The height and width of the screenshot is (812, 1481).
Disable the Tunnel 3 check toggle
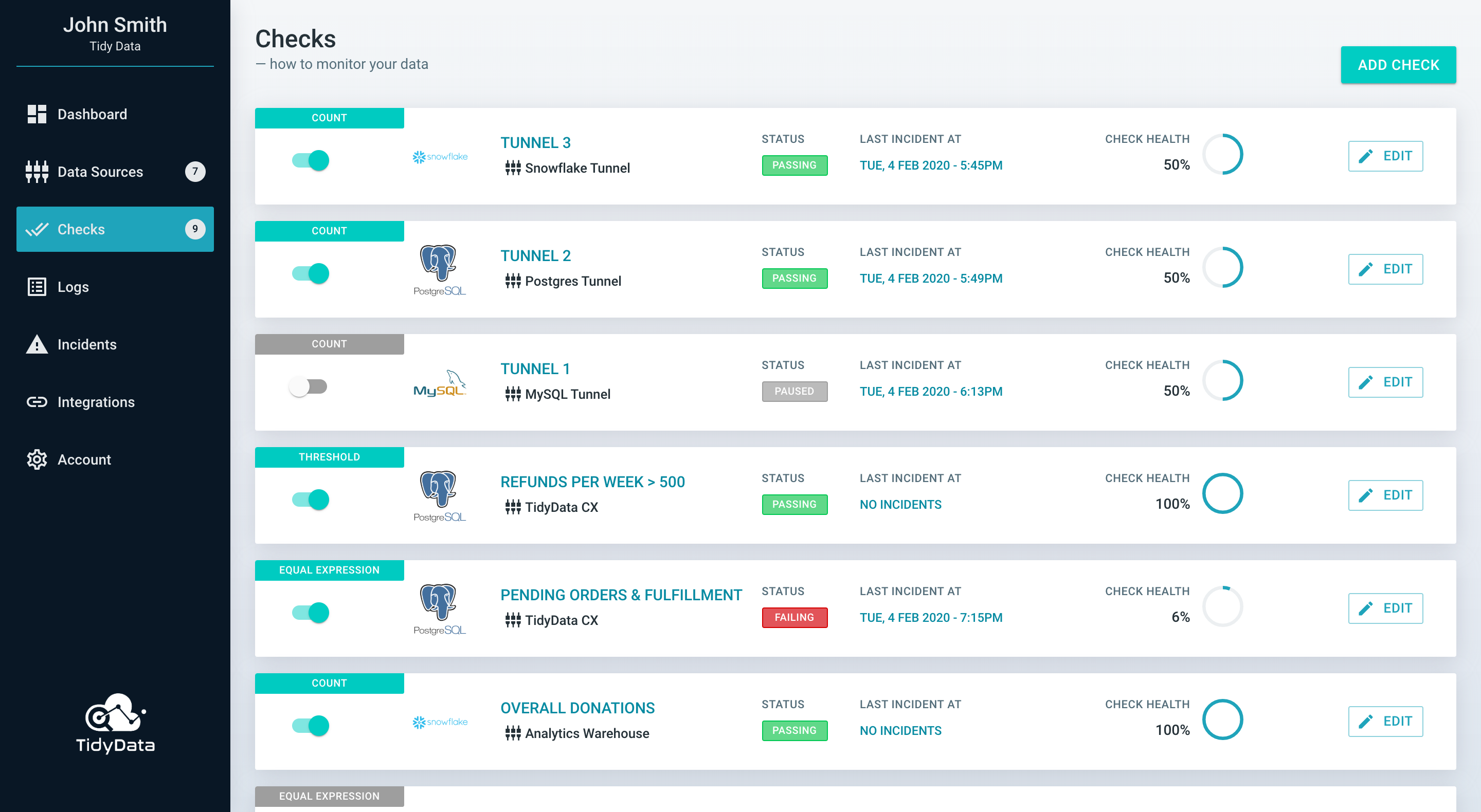311,160
